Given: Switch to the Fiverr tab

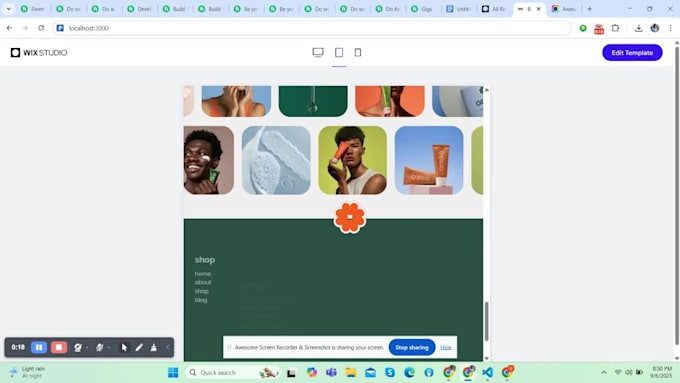Looking at the screenshot, I should [x=33, y=9].
